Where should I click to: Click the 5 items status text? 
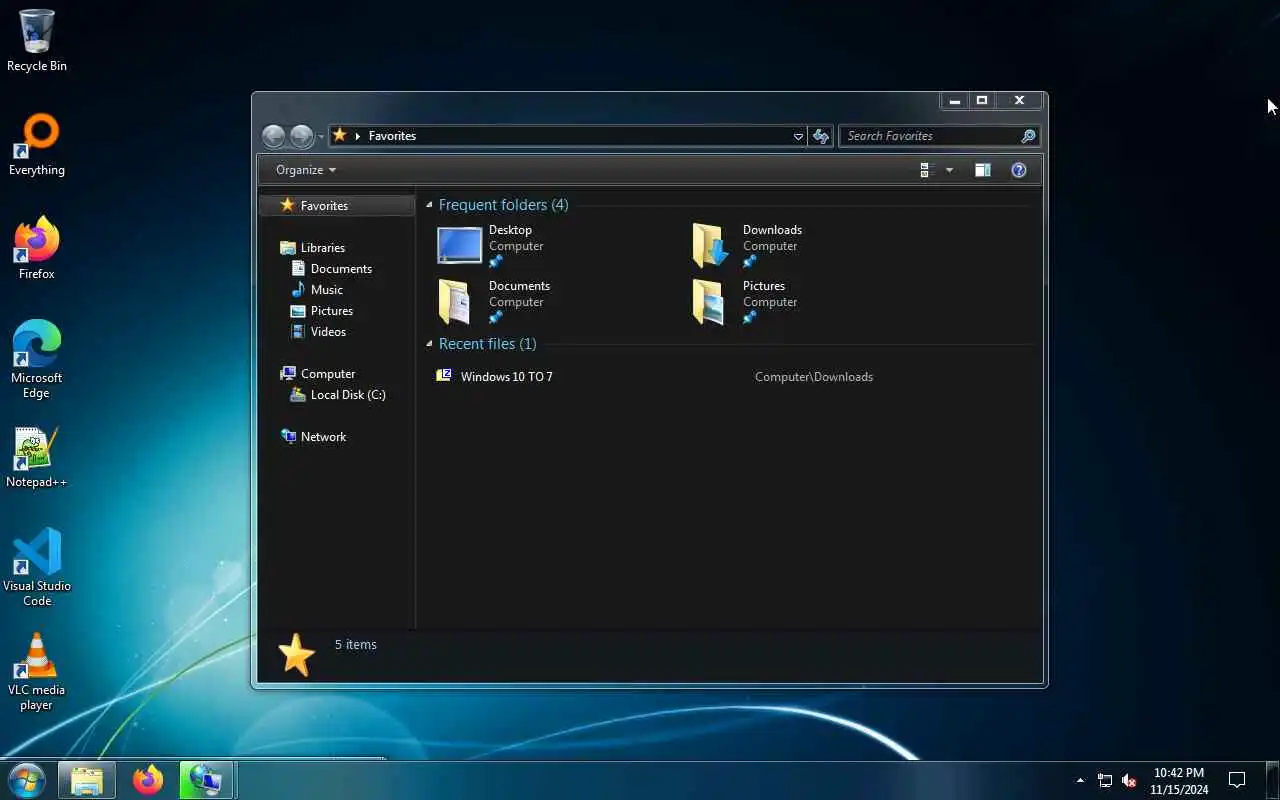click(356, 645)
